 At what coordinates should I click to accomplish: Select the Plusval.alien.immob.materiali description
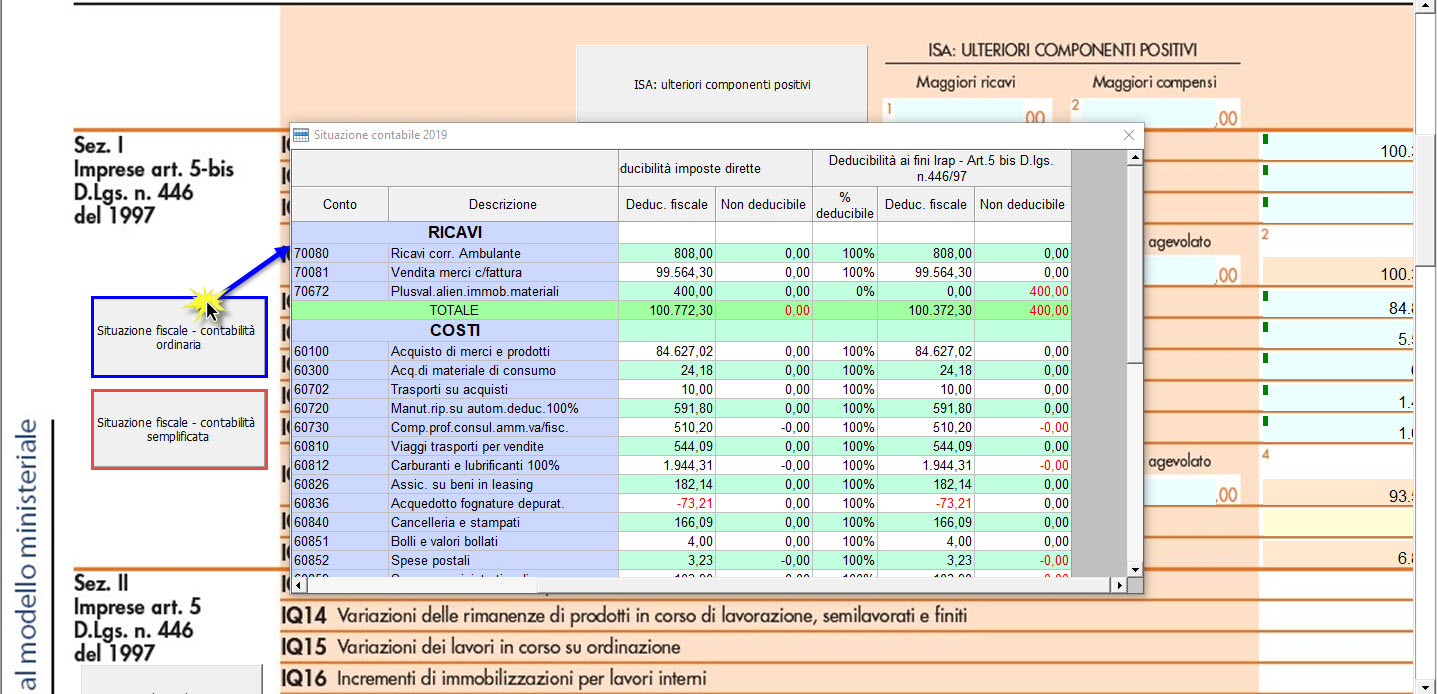coord(474,292)
